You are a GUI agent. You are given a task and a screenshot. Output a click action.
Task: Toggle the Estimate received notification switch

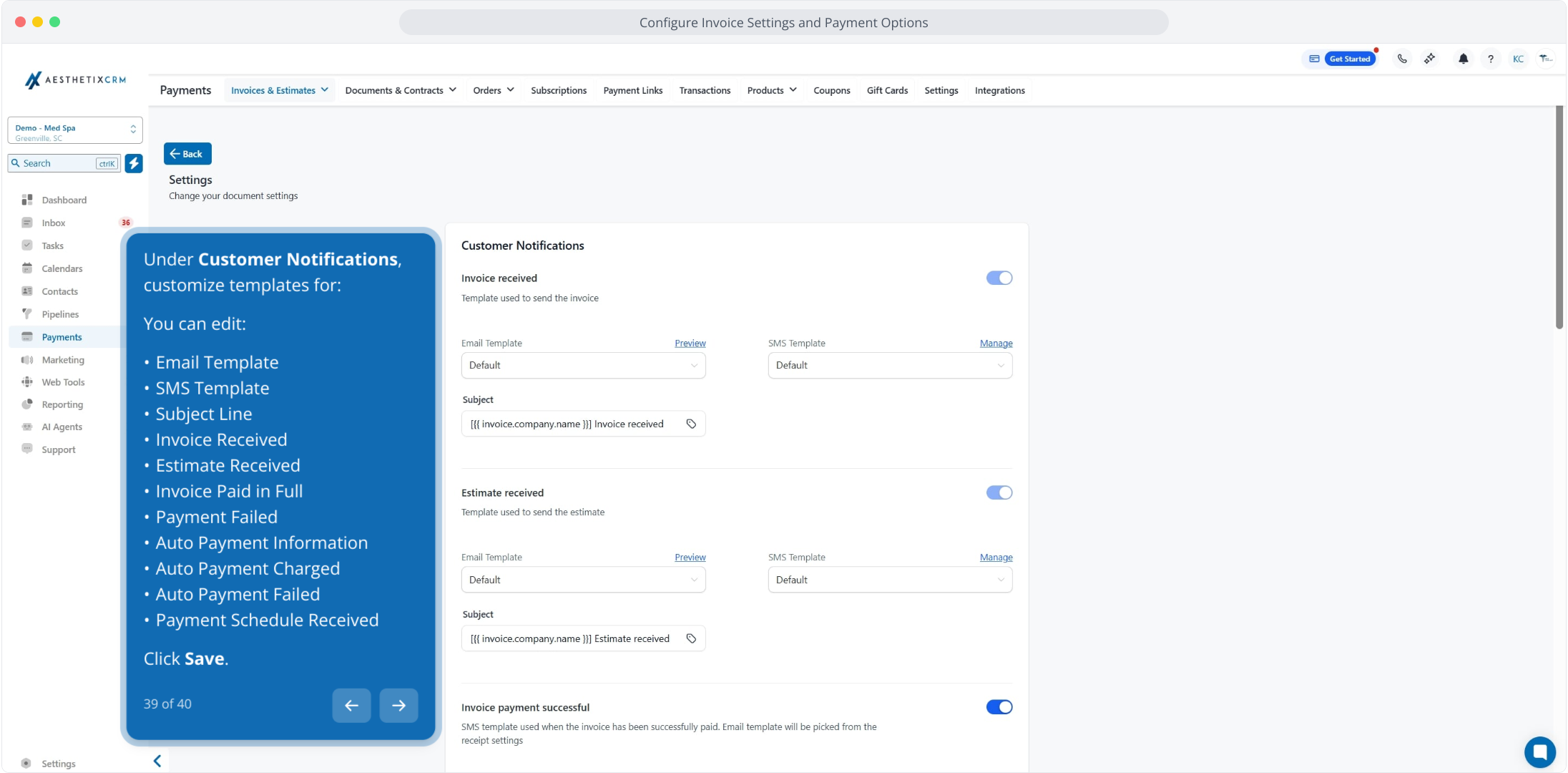tap(999, 492)
